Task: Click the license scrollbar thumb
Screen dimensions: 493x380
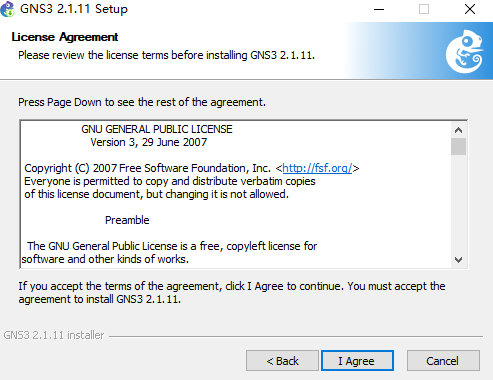Action: 458,146
